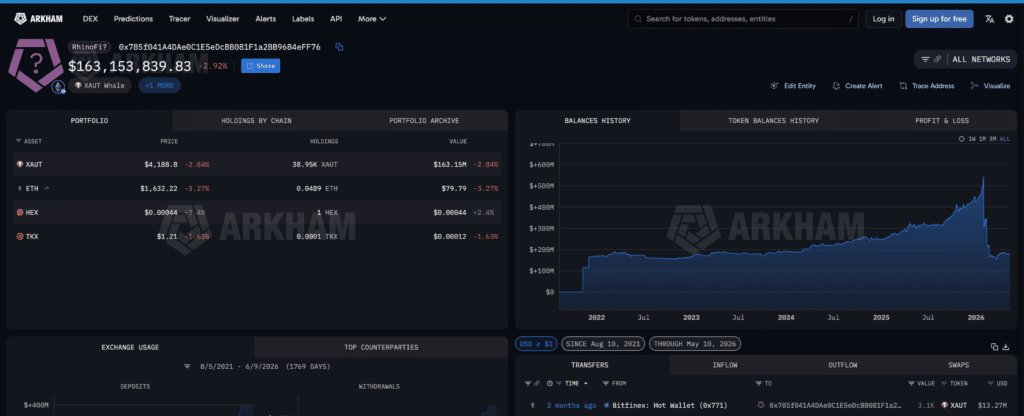This screenshot has width=1024, height=416.
Task: Expand the +1 MORE tags
Action: click(159, 86)
